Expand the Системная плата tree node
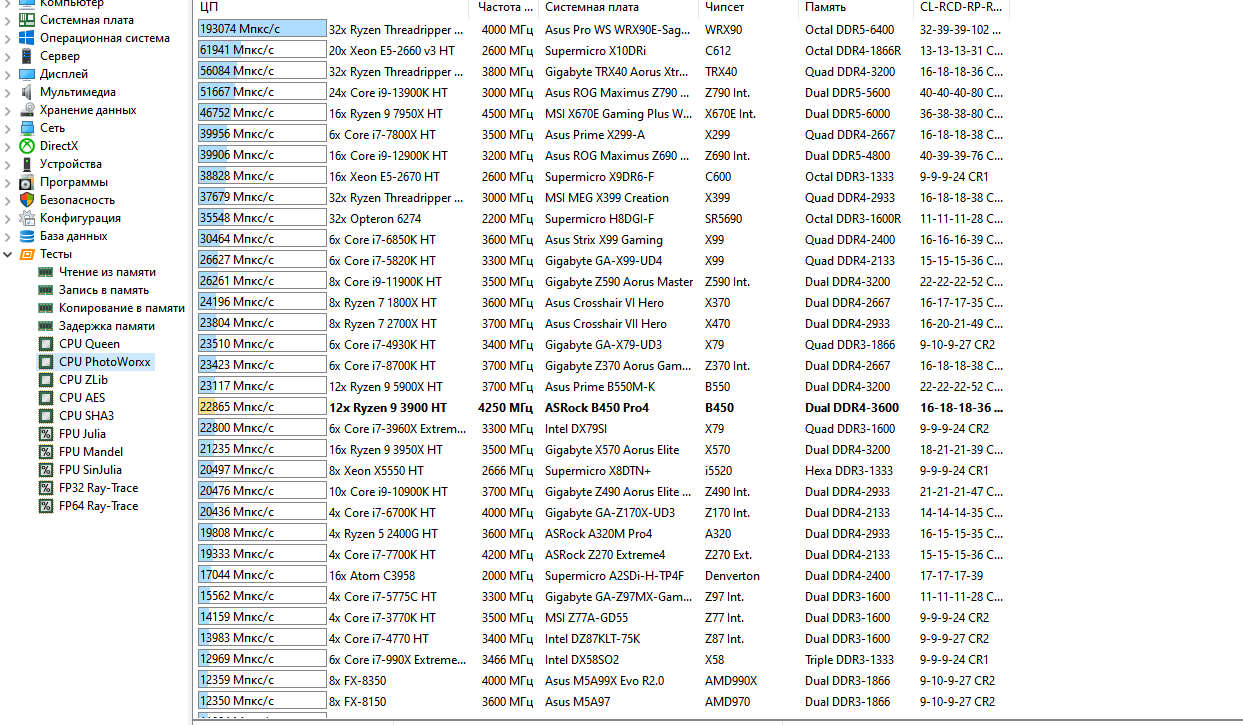This screenshot has width=1243, height=725. pyautogui.click(x=8, y=20)
